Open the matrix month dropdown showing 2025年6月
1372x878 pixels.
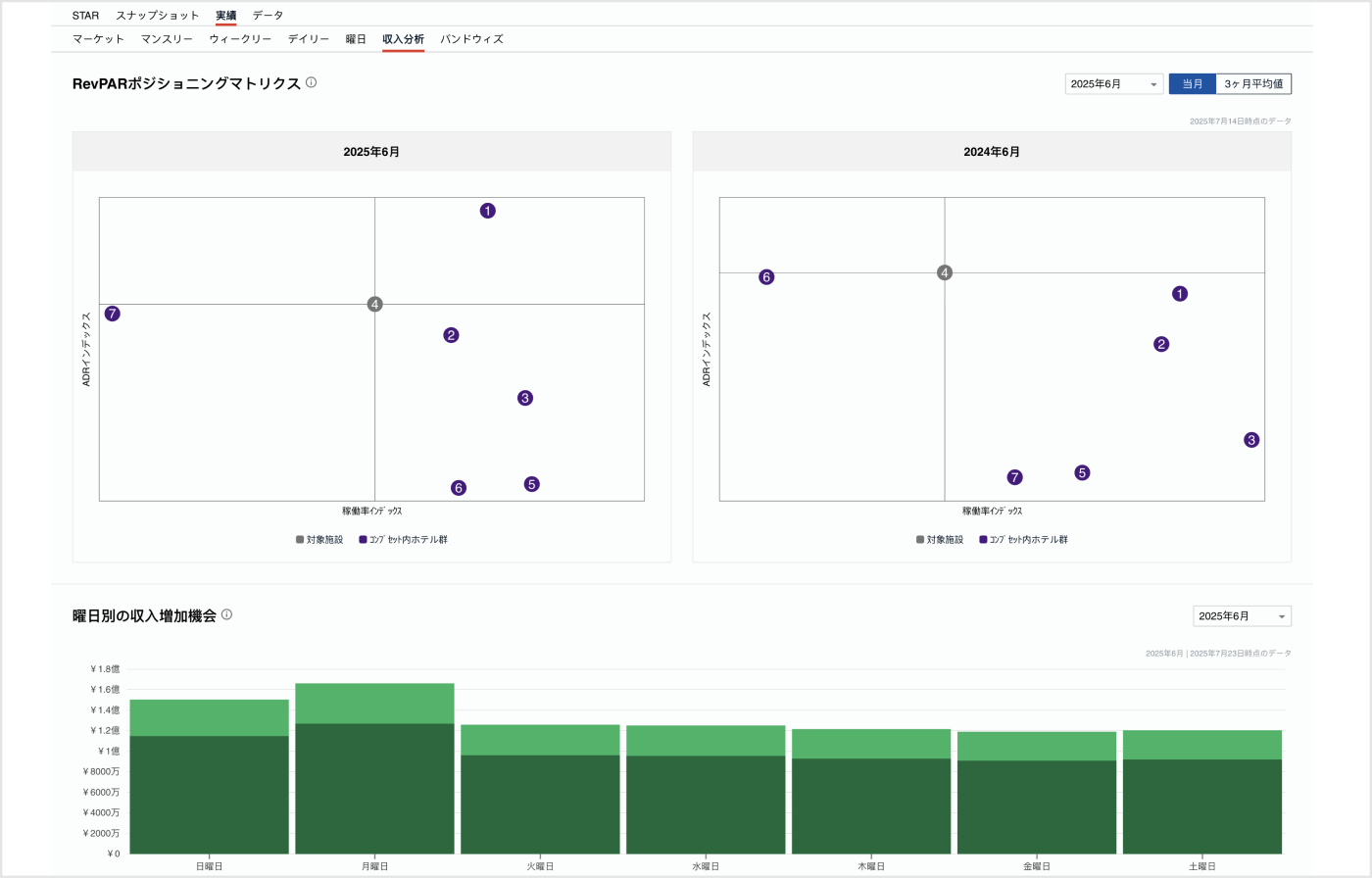(x=1113, y=84)
